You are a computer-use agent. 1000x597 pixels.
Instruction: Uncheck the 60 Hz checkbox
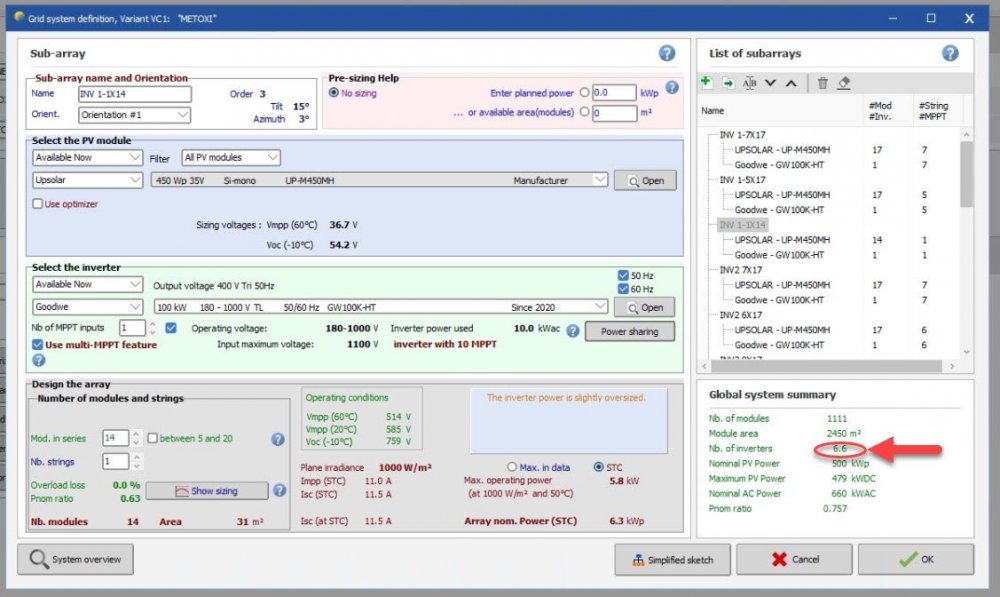point(624,289)
